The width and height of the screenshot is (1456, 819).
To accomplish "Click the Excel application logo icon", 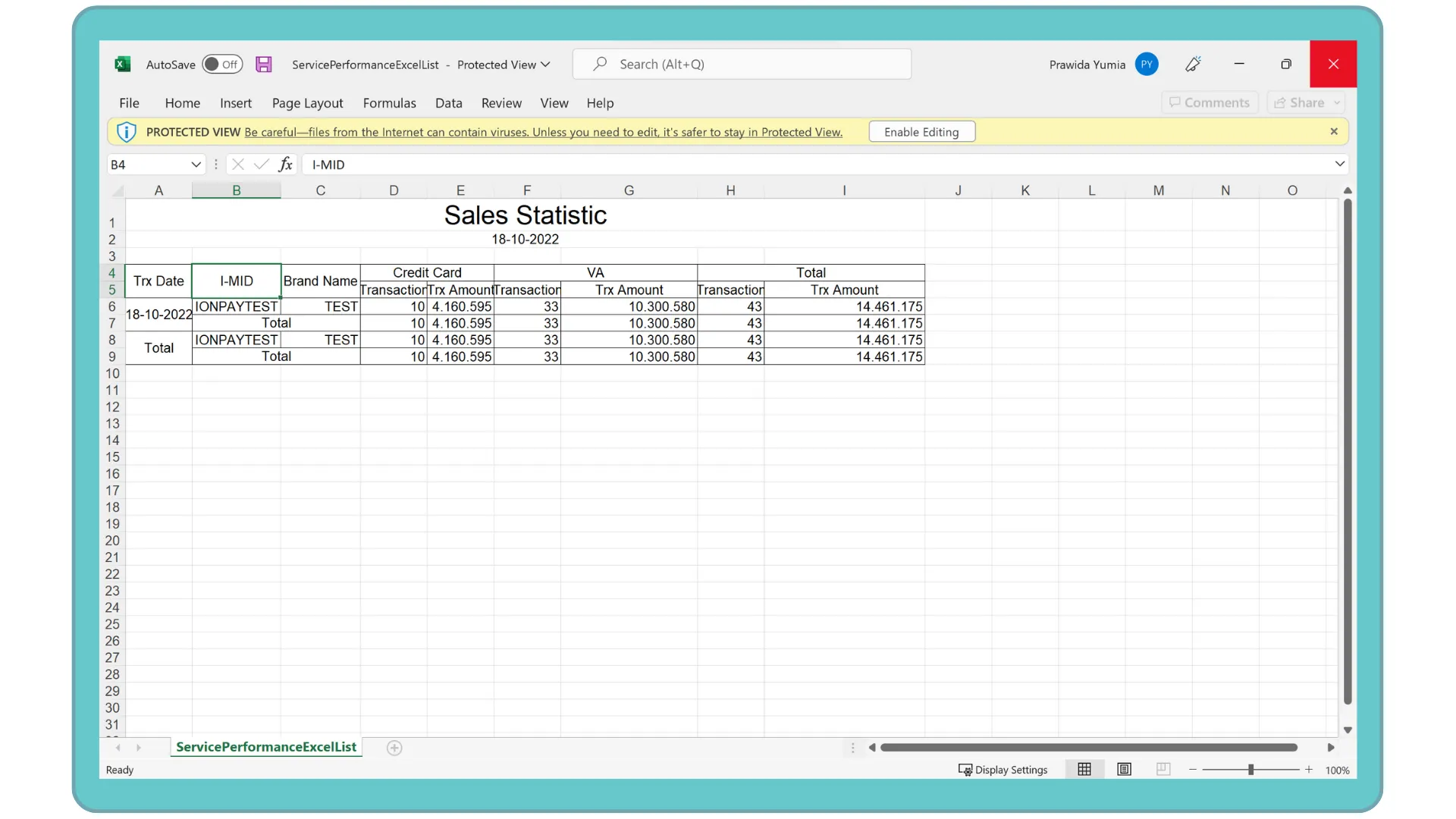I will pos(122,64).
